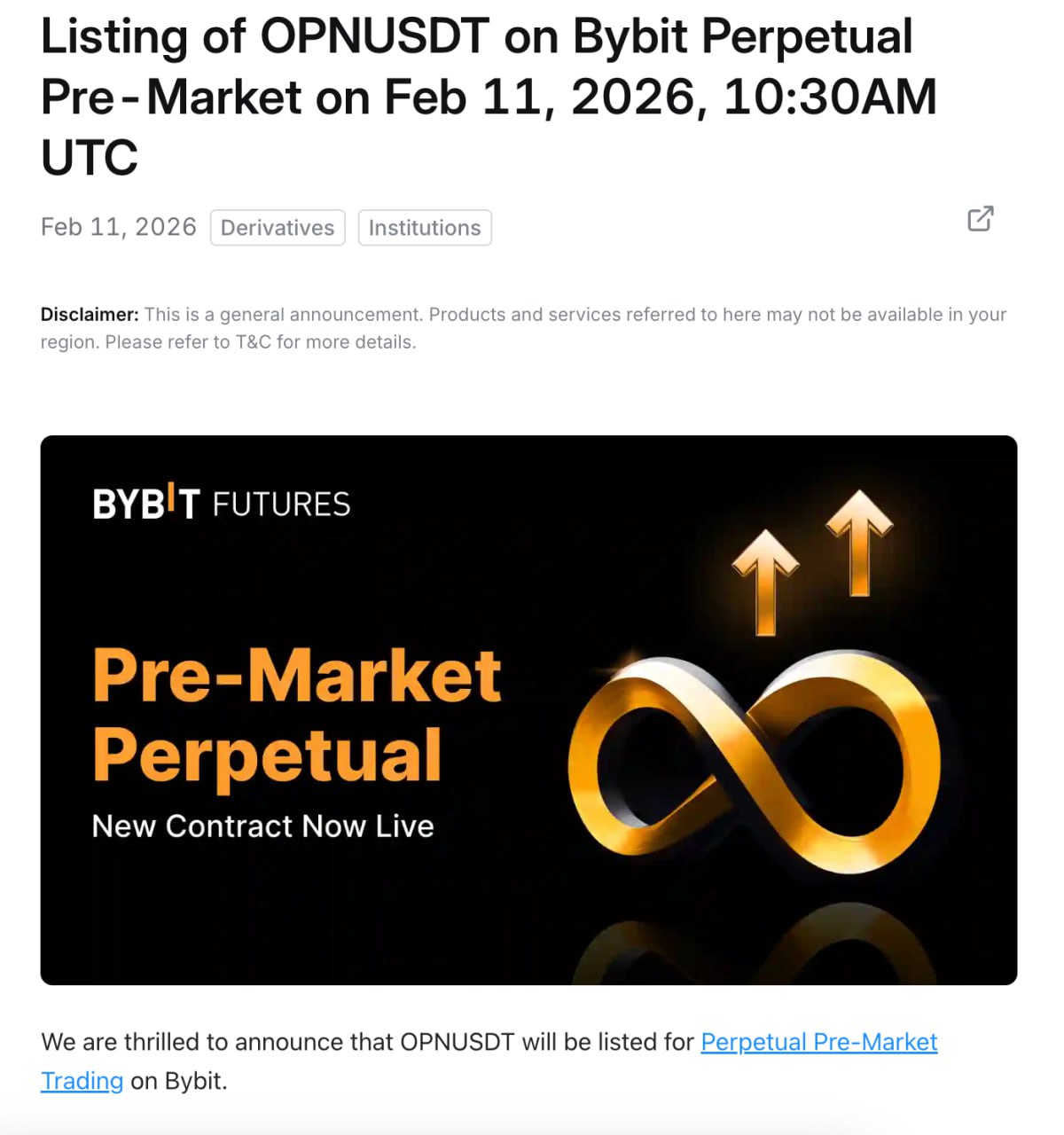Click the bold Disclaimer label

pos(90,314)
